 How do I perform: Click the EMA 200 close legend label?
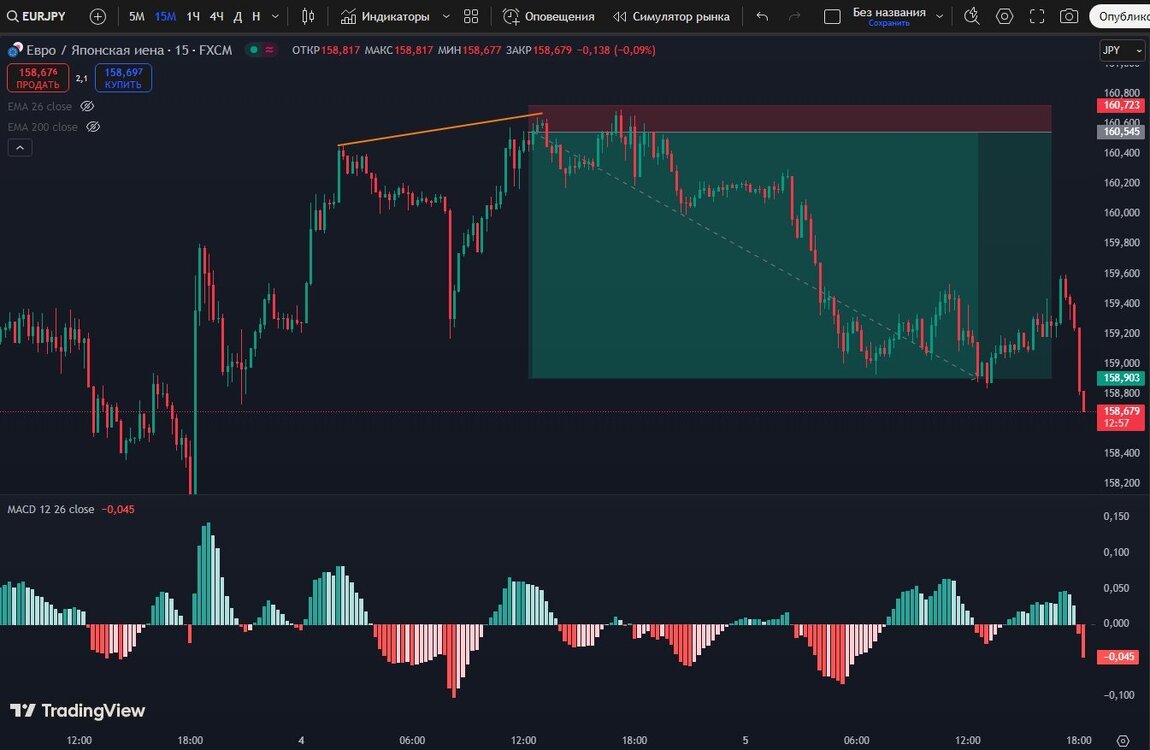(x=43, y=127)
